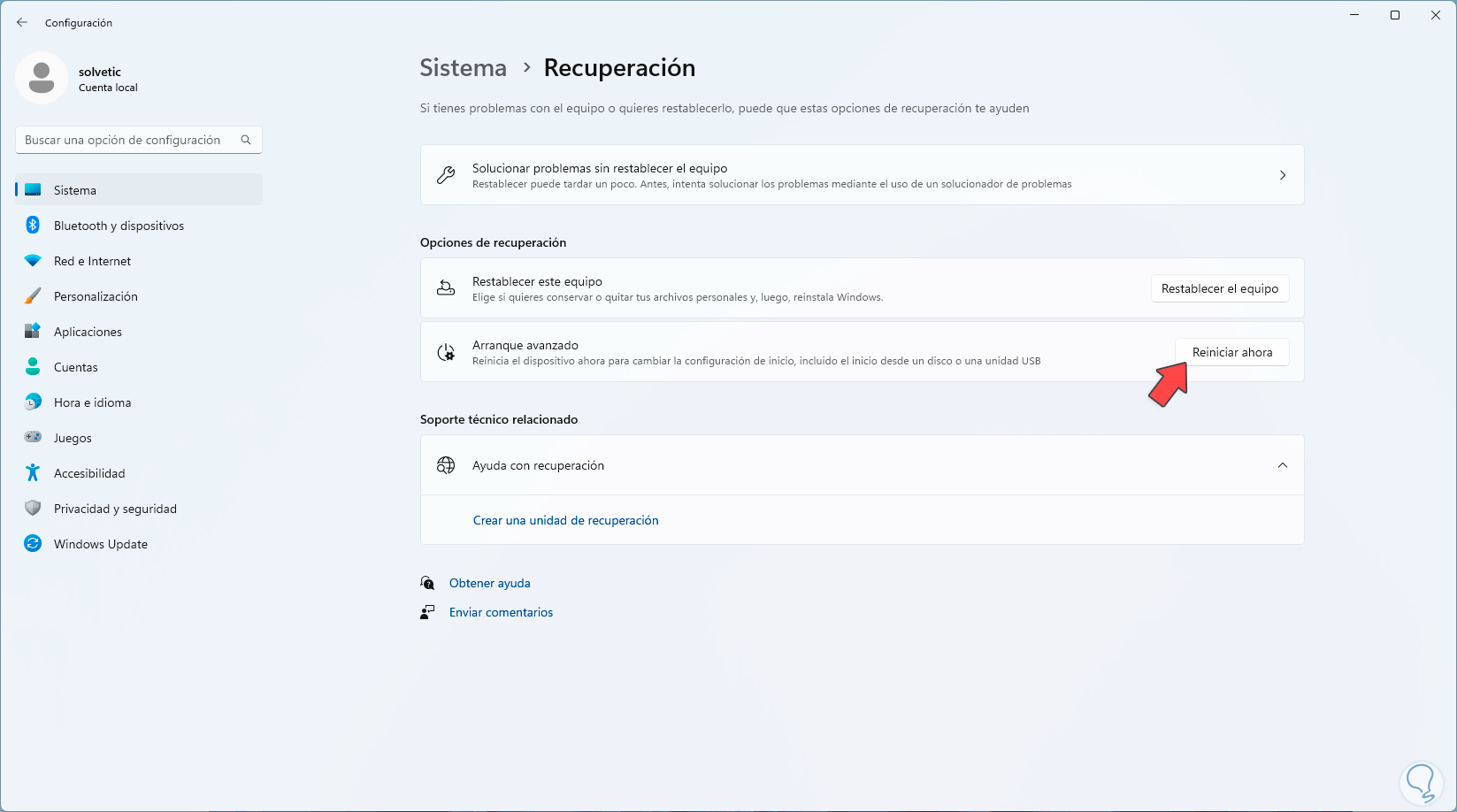Click the Hora e idioma globe-clock icon
1457x812 pixels.
click(33, 402)
